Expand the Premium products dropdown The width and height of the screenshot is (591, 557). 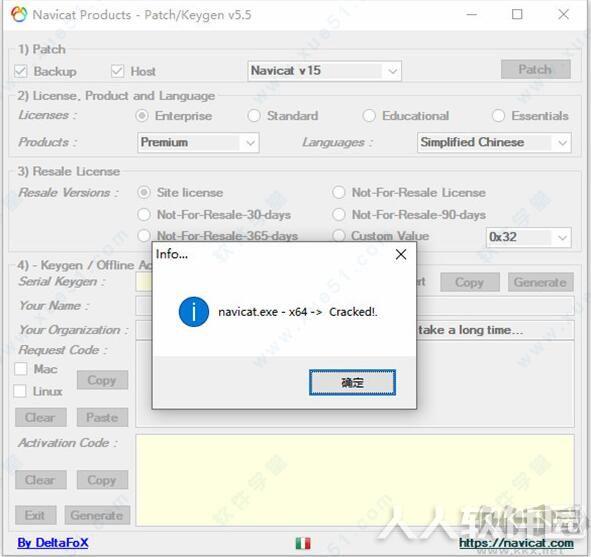coord(198,142)
